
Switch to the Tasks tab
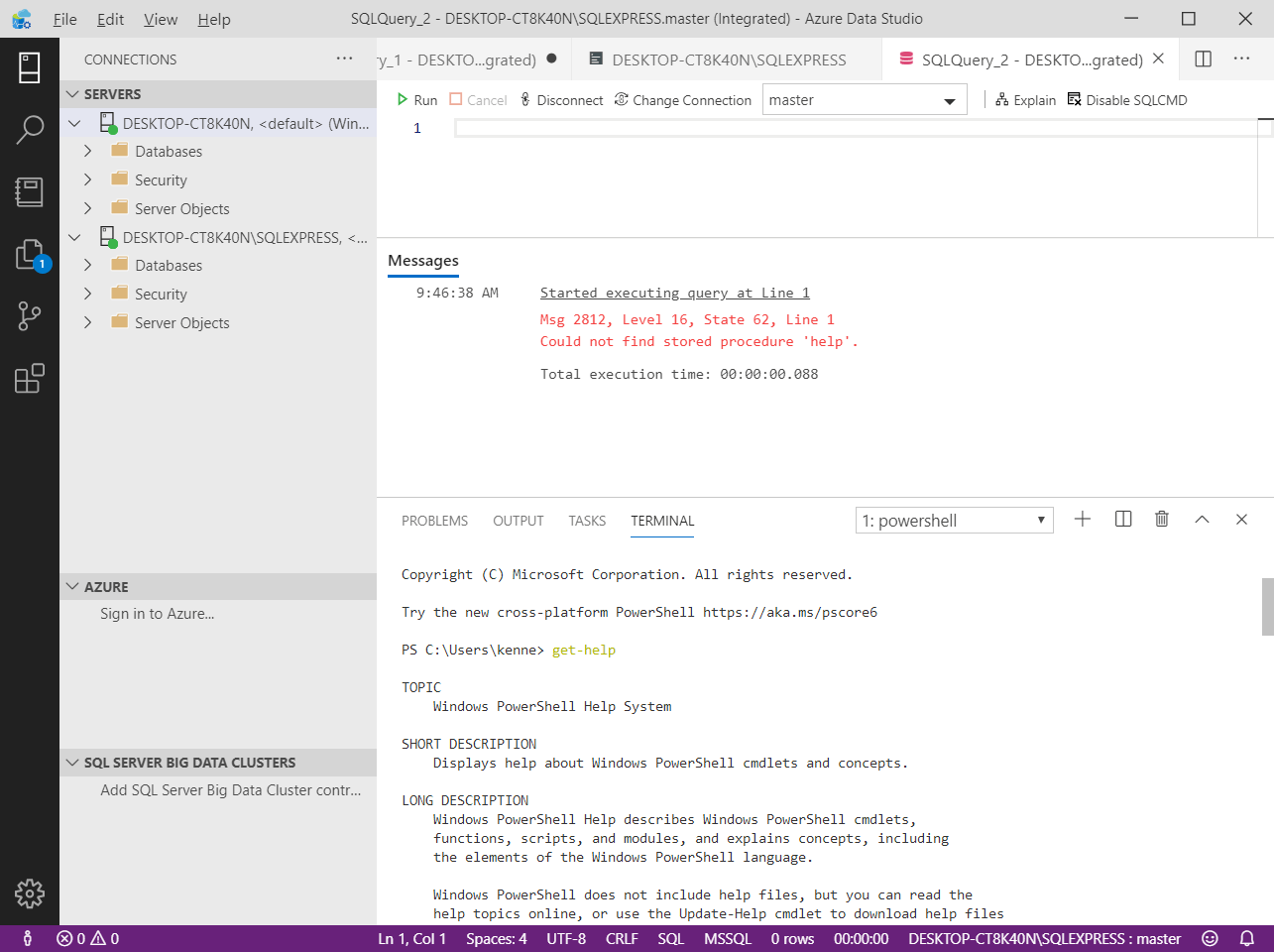click(x=587, y=521)
